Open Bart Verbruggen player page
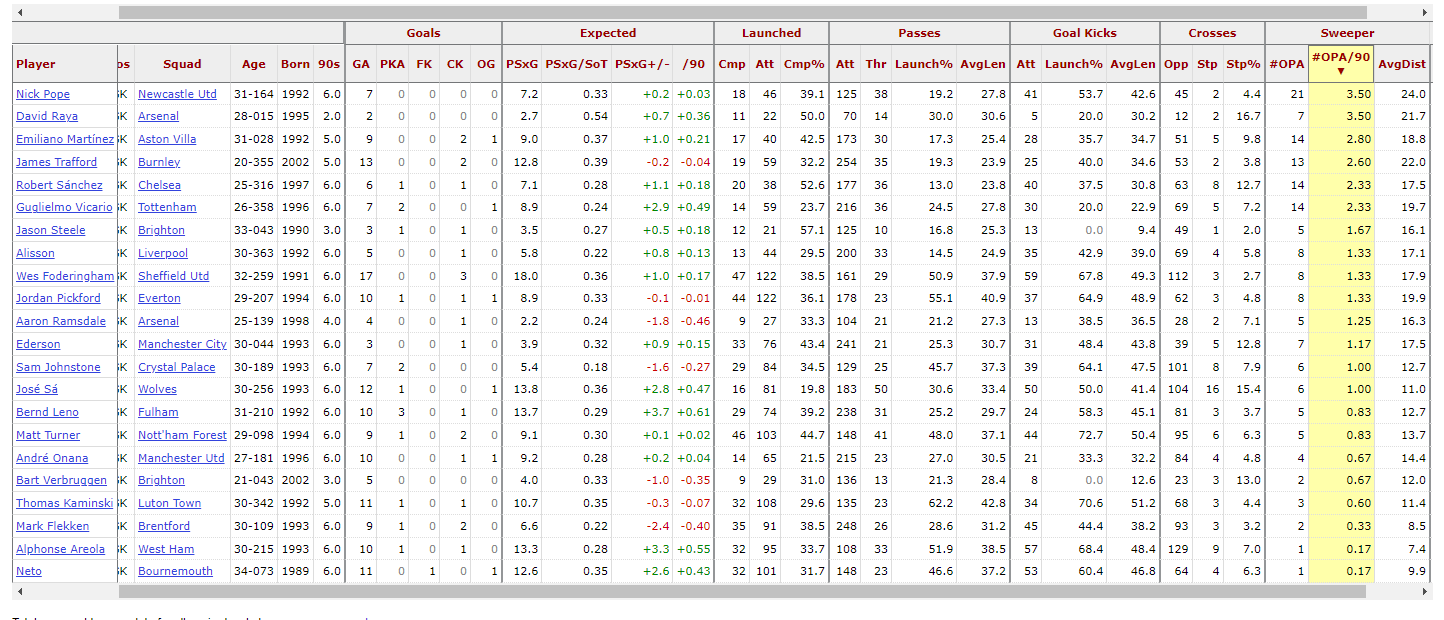 click(x=61, y=480)
